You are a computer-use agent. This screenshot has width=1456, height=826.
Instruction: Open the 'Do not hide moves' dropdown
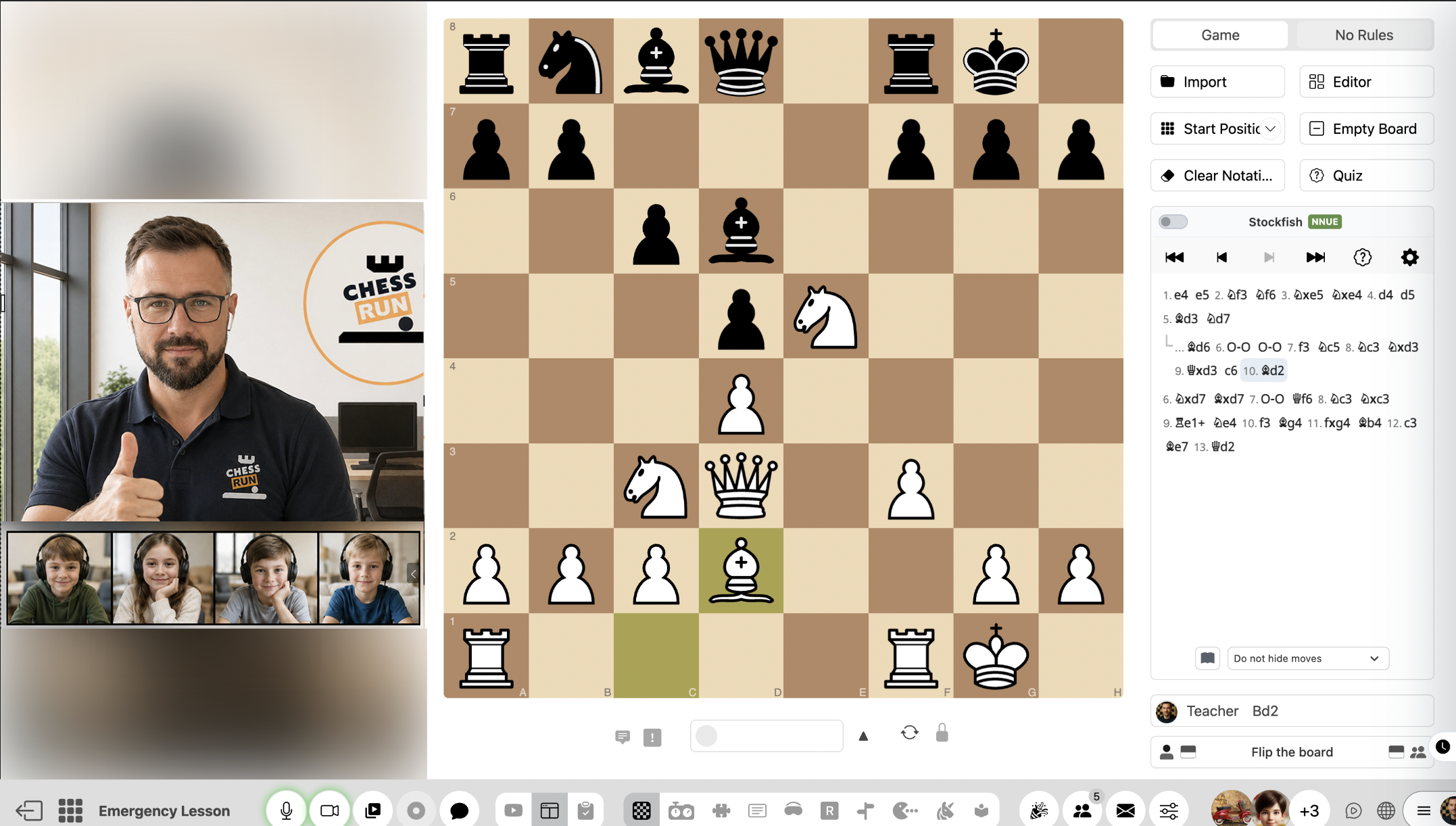tap(1308, 658)
